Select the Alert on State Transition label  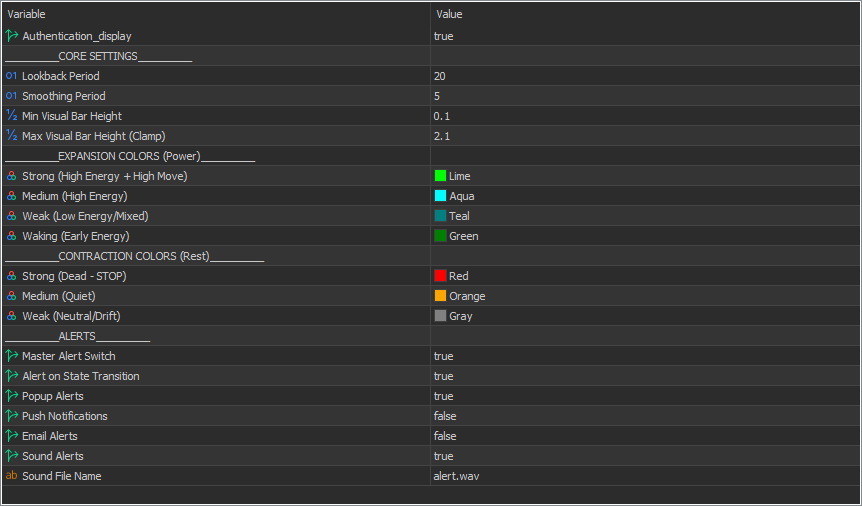coord(81,376)
